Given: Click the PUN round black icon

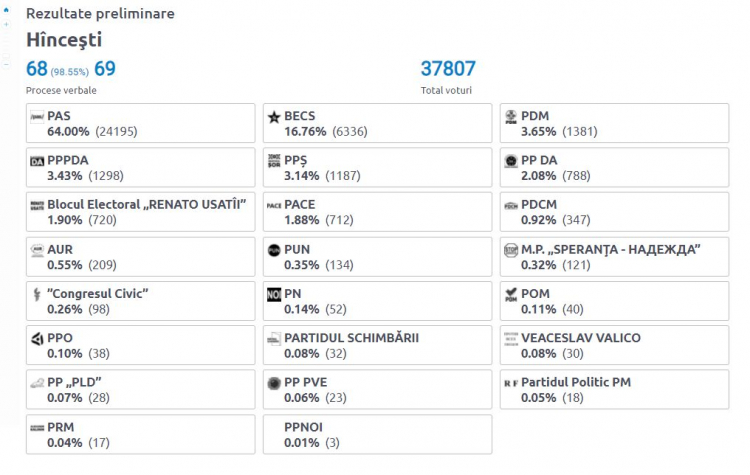Looking at the screenshot, I should tap(274, 250).
